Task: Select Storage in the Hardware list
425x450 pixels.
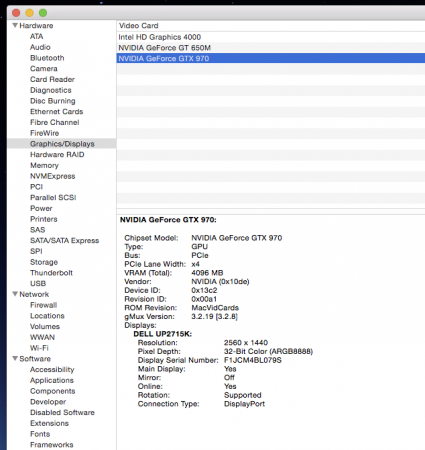Action: click(44, 262)
